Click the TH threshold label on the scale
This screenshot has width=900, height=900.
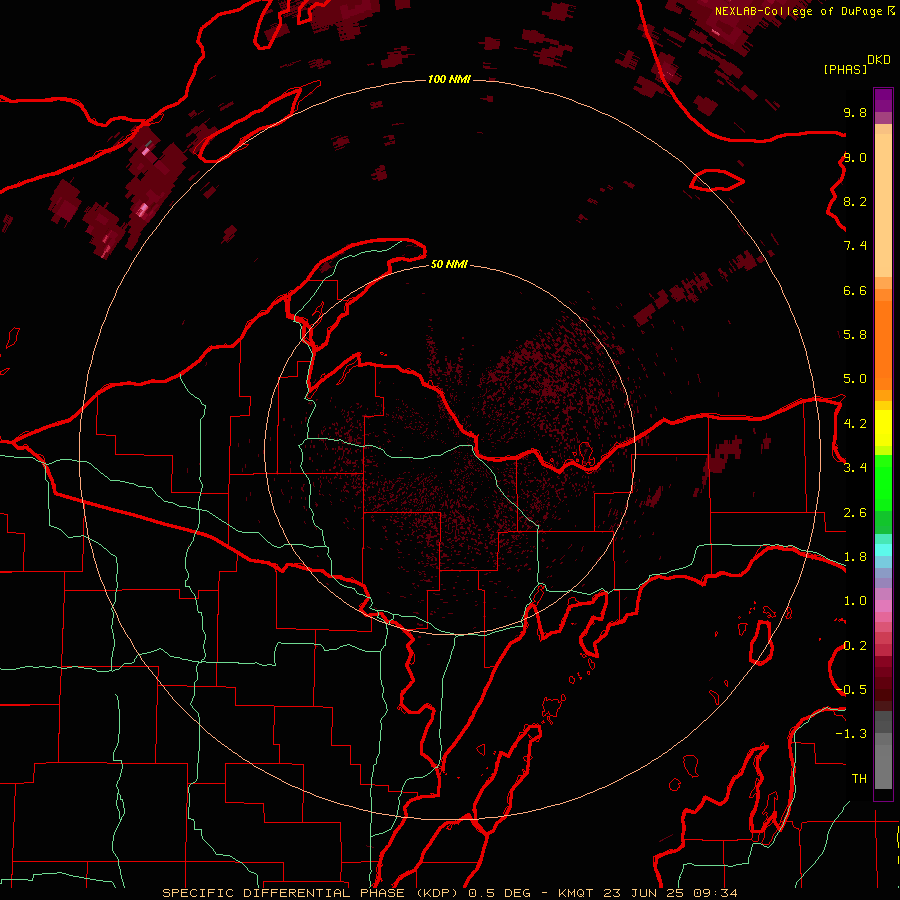tap(859, 779)
